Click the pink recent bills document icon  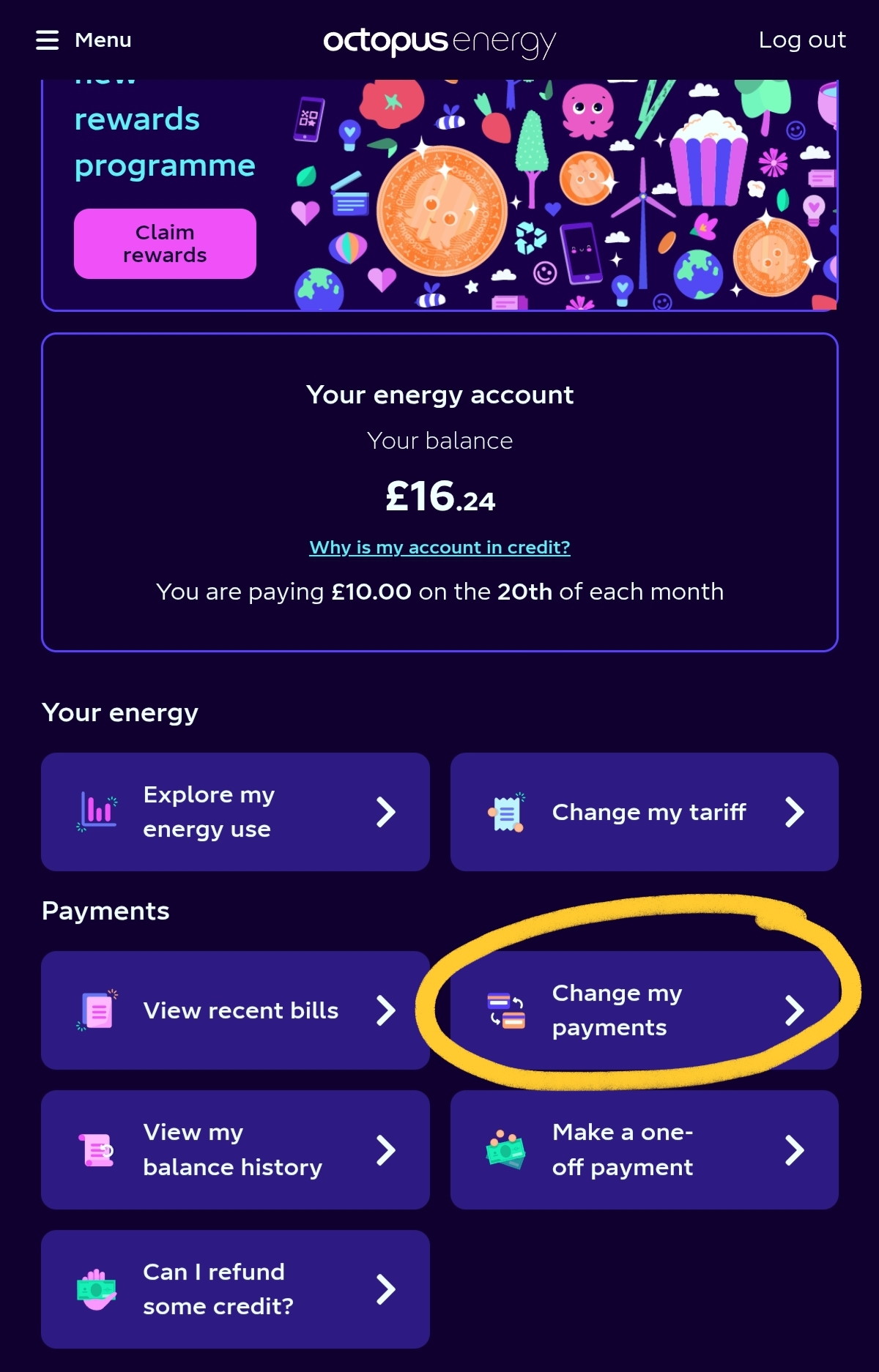point(97,1010)
